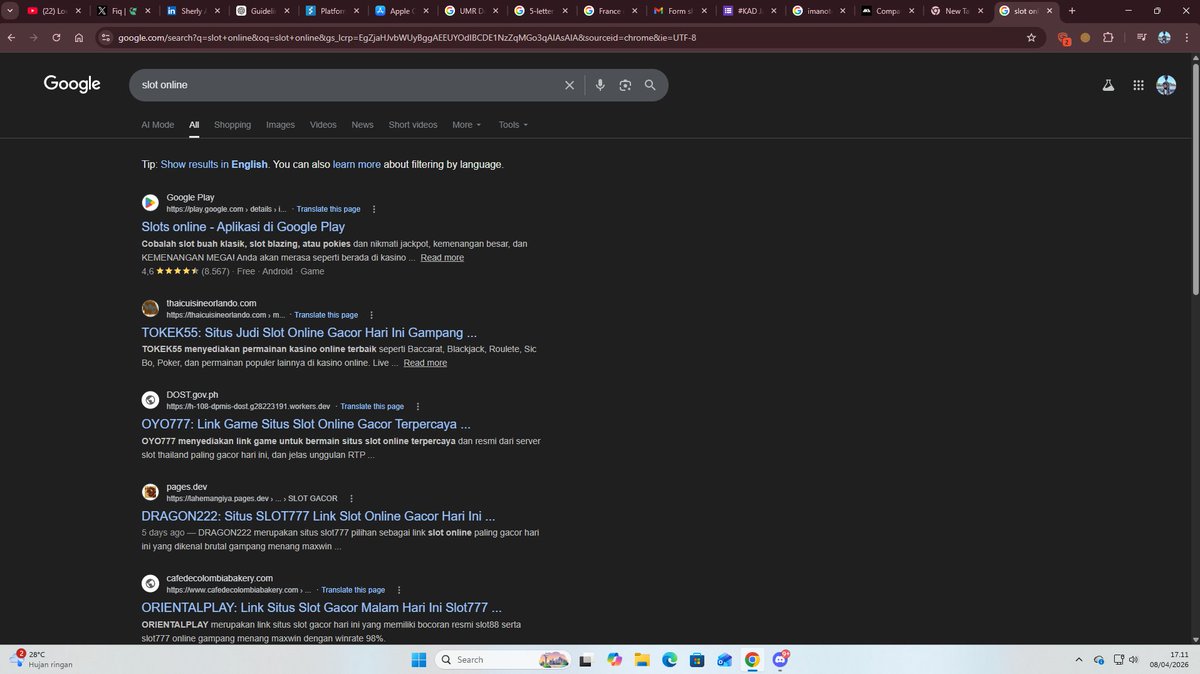Viewport: 1200px width, 674px height.
Task: Reload the page
Action: point(56,38)
